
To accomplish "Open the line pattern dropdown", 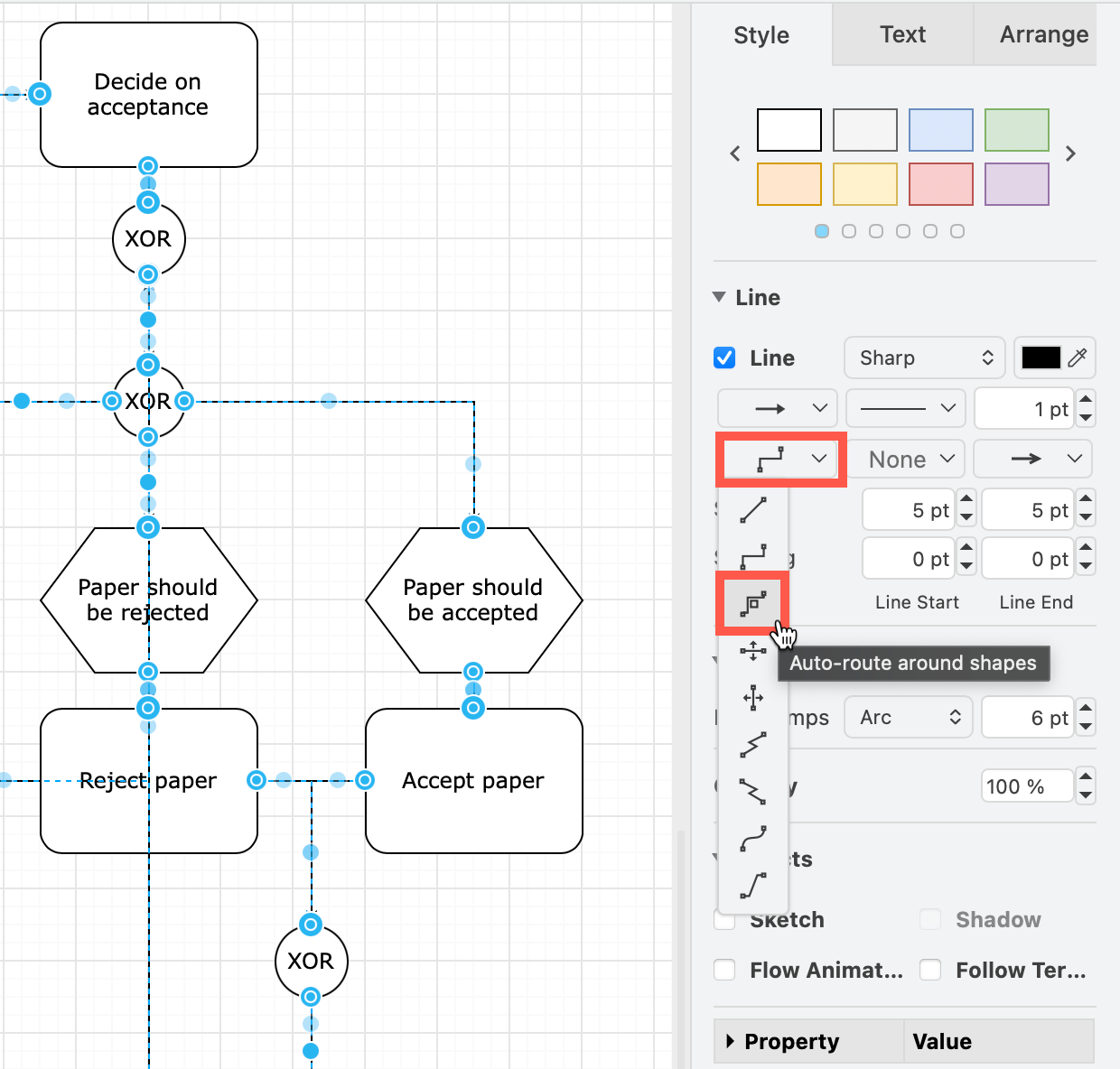I will 906,408.
